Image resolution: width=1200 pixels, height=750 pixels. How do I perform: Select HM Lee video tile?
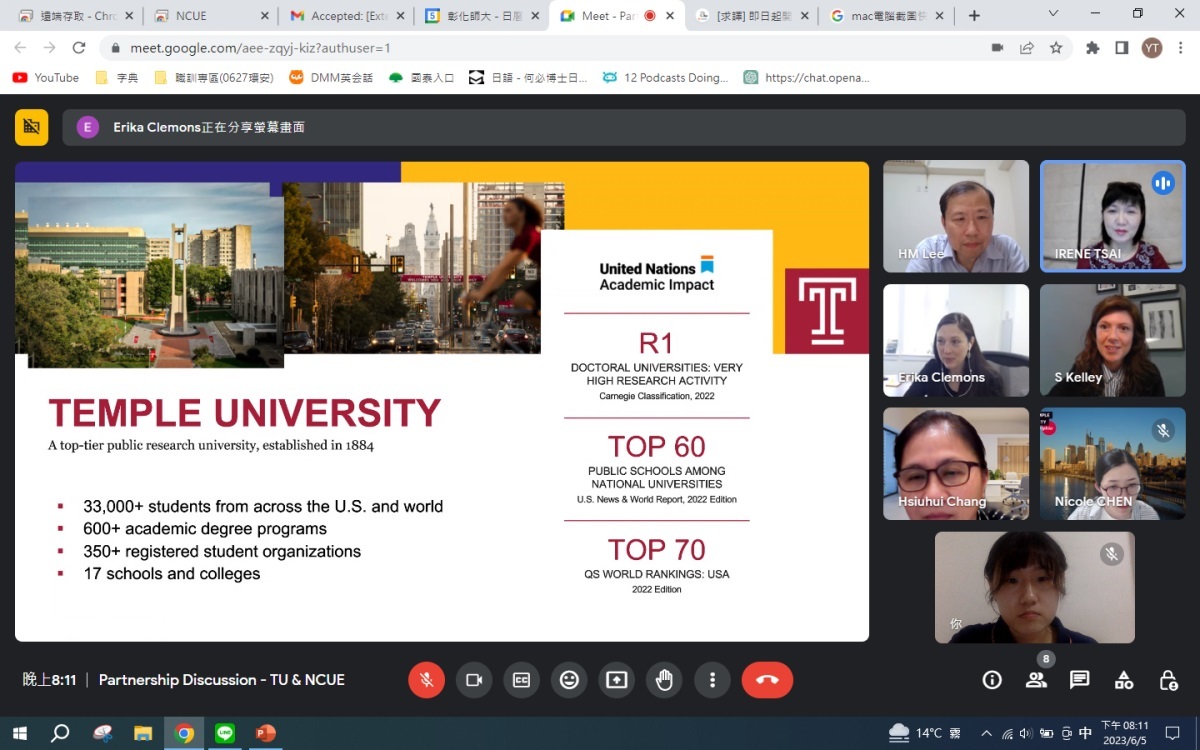tap(956, 216)
